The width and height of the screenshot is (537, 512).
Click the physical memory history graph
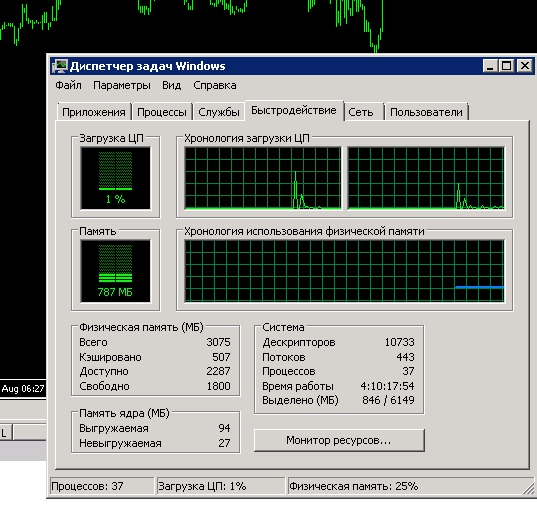point(345,271)
